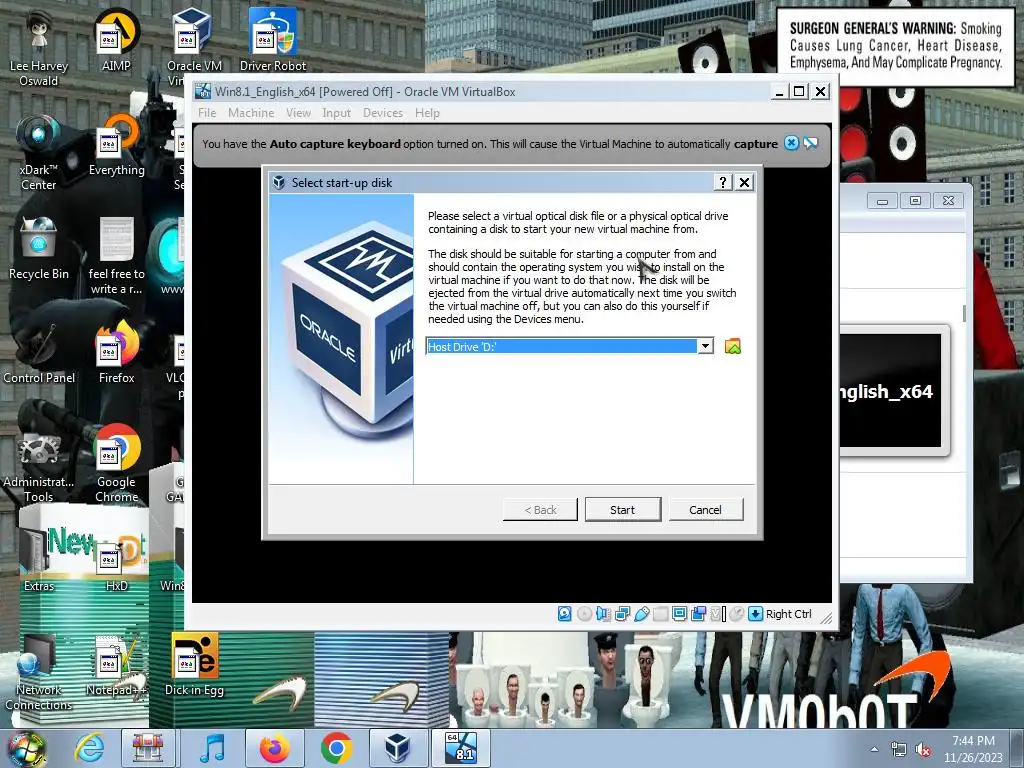Click the optical drive status icon

coord(584,614)
